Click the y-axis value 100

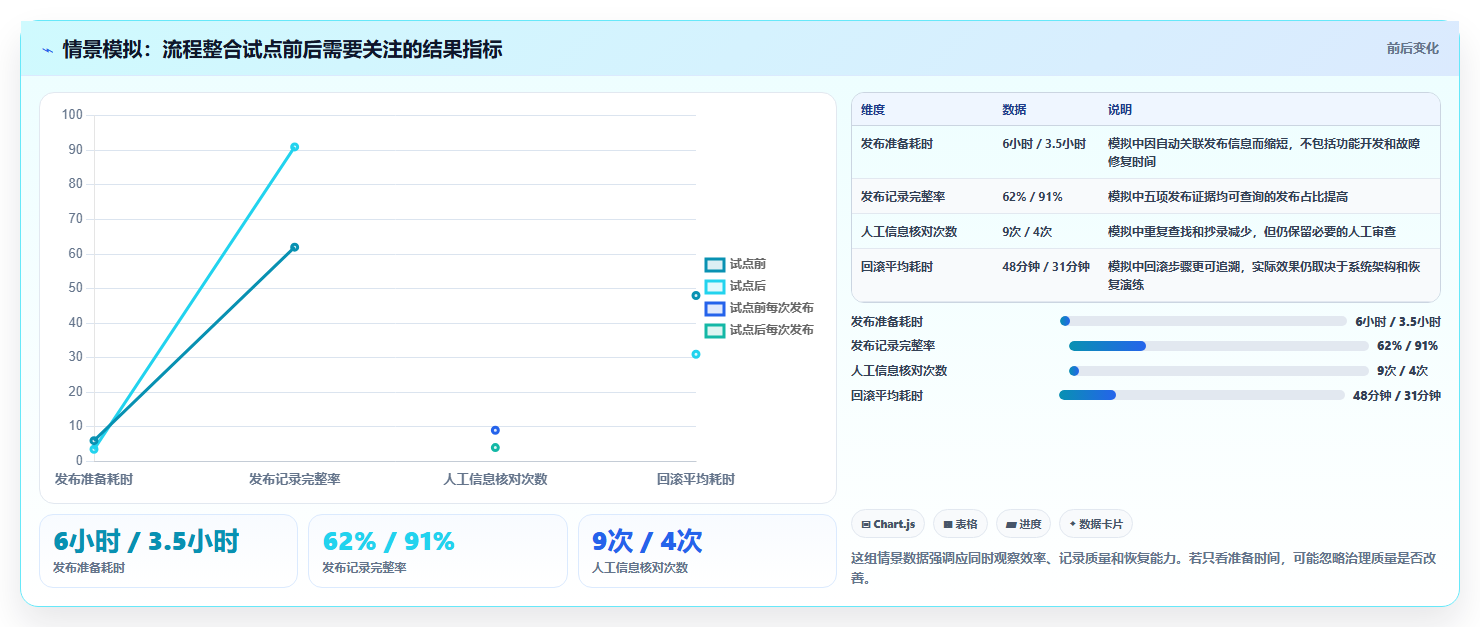point(72,115)
